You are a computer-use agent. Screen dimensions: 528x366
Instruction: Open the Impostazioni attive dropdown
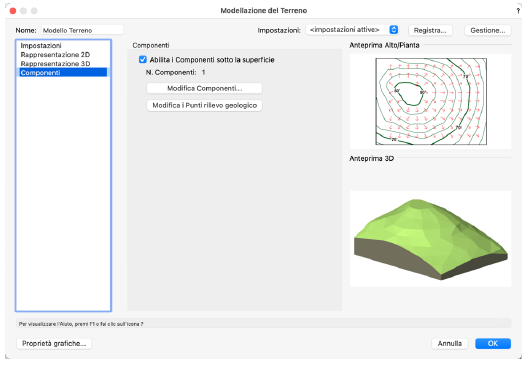click(352, 30)
